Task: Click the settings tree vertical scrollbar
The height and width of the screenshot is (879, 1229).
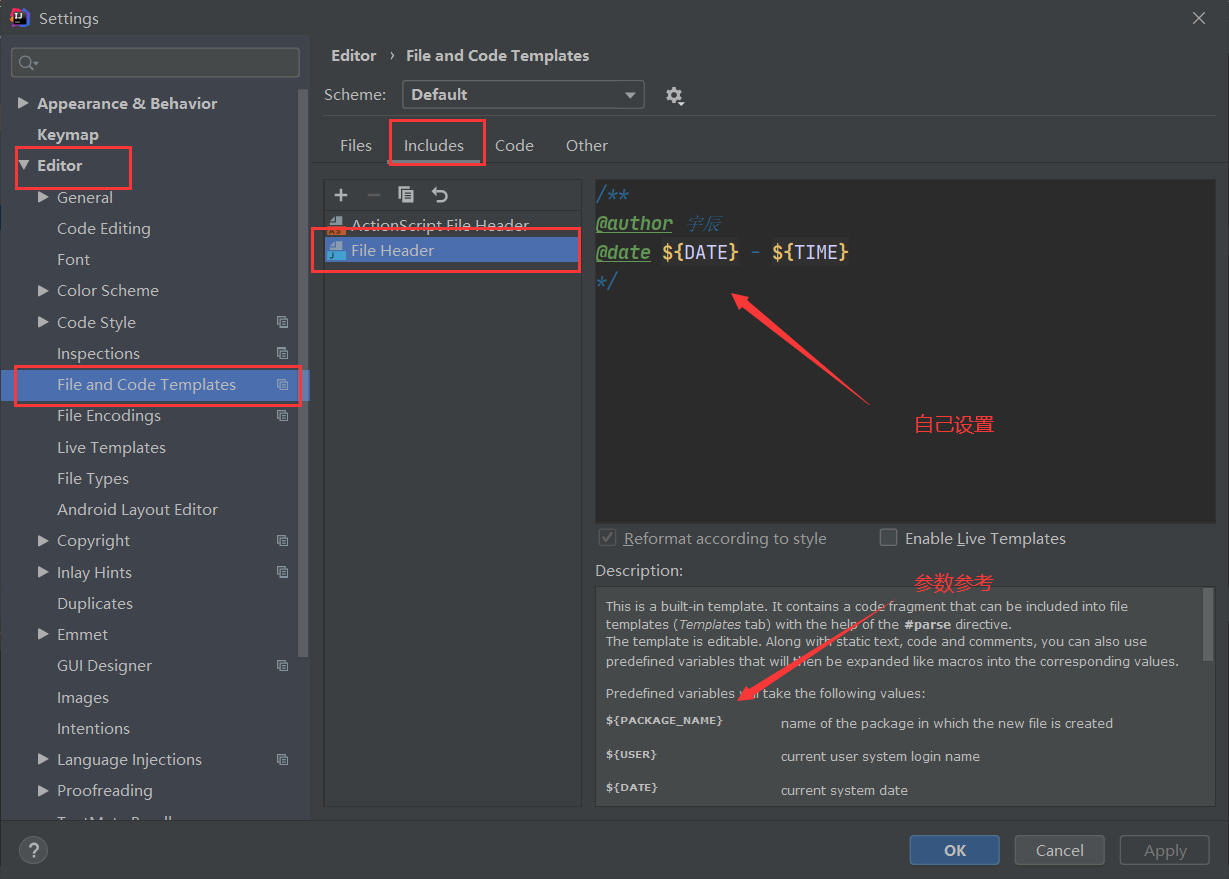Action: (x=304, y=372)
